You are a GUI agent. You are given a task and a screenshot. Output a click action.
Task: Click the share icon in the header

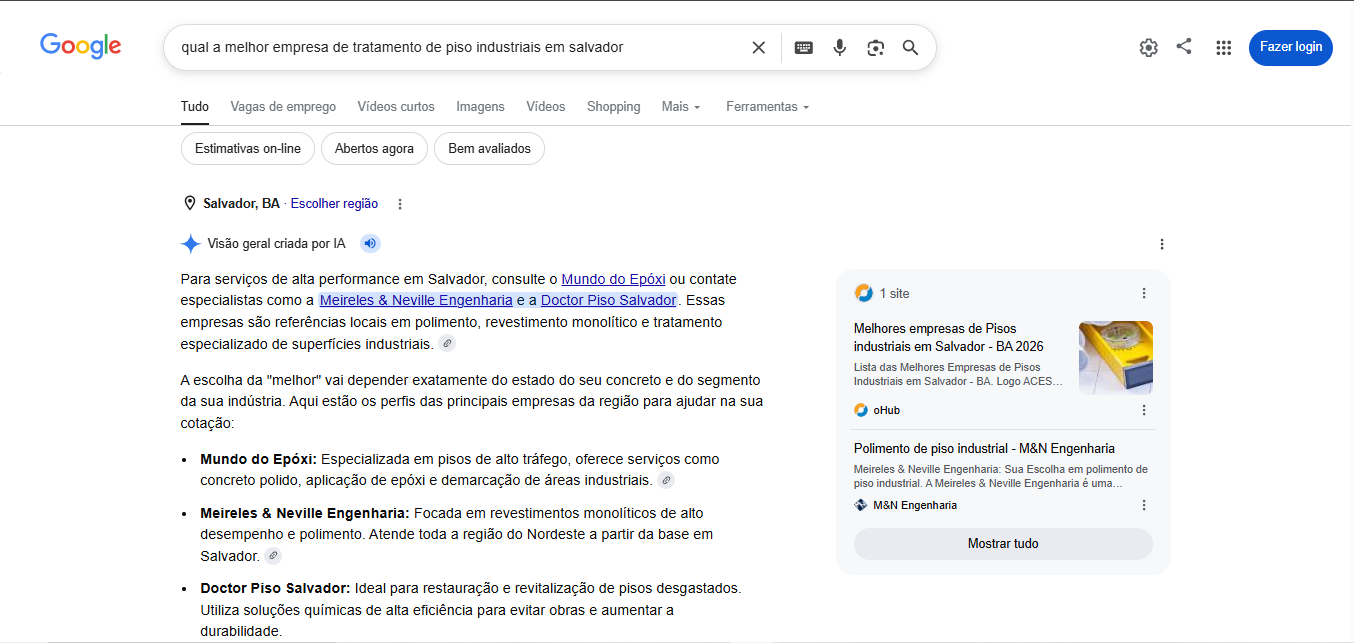(1184, 46)
